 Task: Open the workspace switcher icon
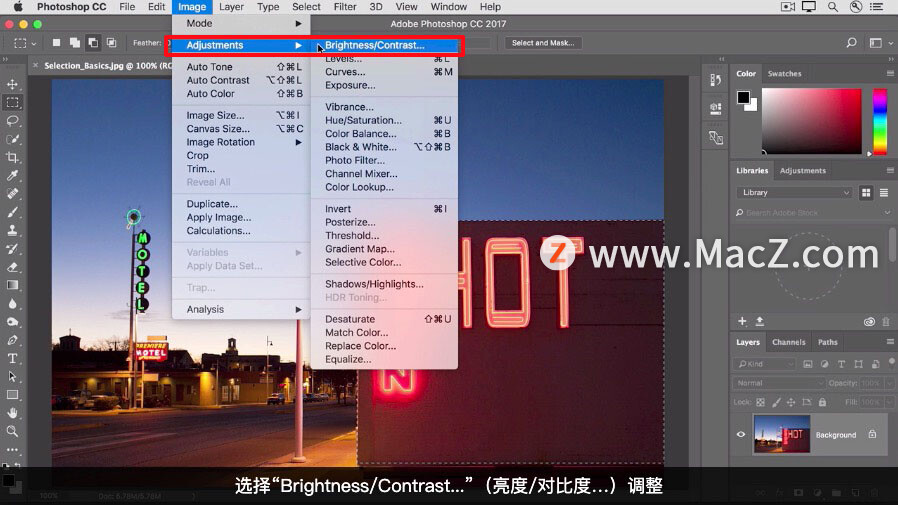(x=875, y=43)
